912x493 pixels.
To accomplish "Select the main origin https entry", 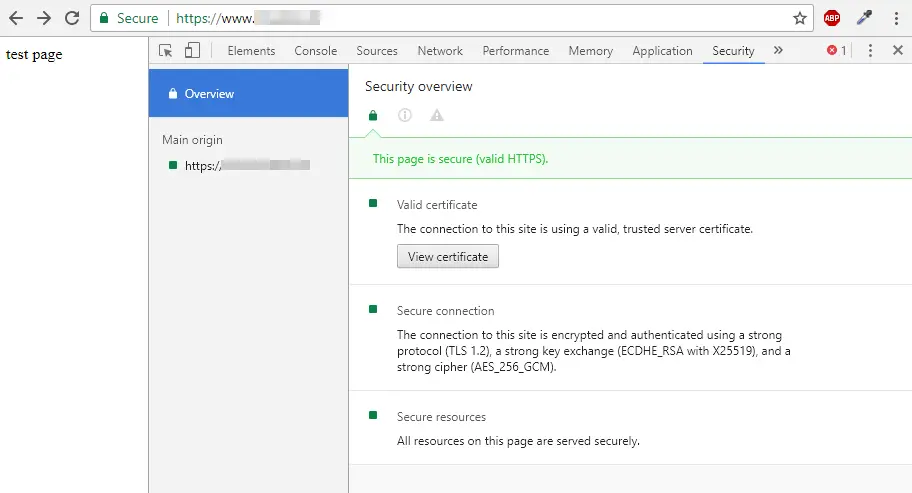I will 249,166.
